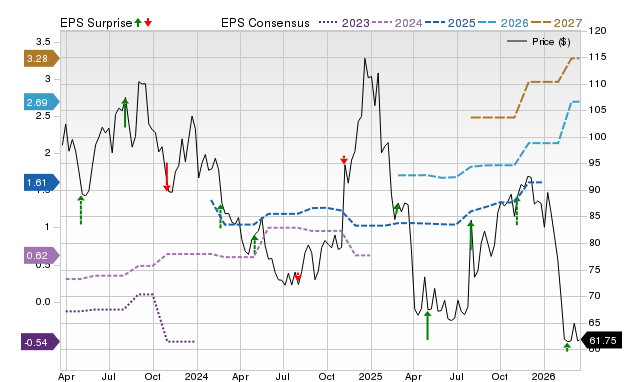This screenshot has width=640, height=382.
Task: Click the 2.5 EPS axis label
Action: pos(43,116)
